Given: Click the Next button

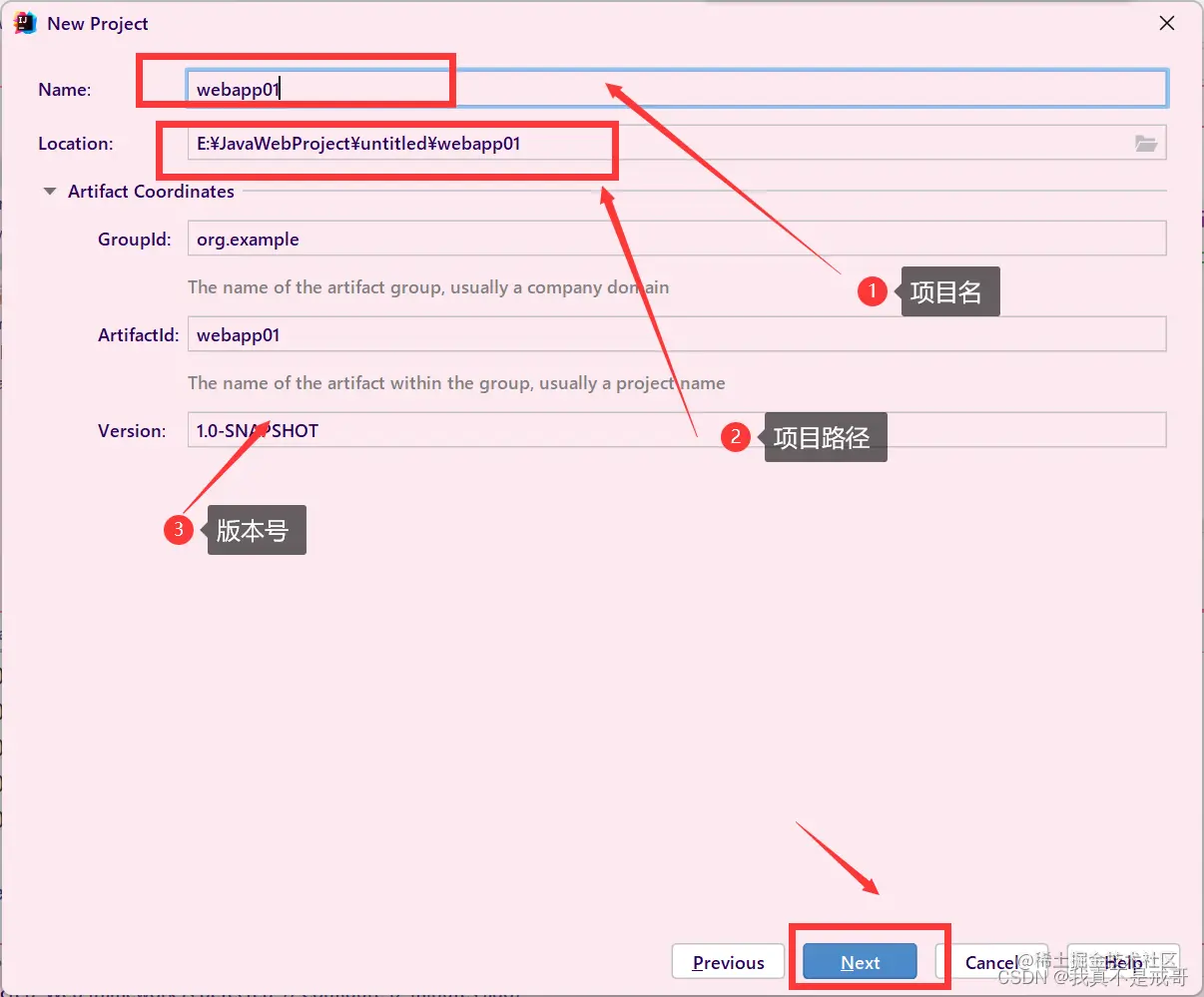Looking at the screenshot, I should pos(860,962).
